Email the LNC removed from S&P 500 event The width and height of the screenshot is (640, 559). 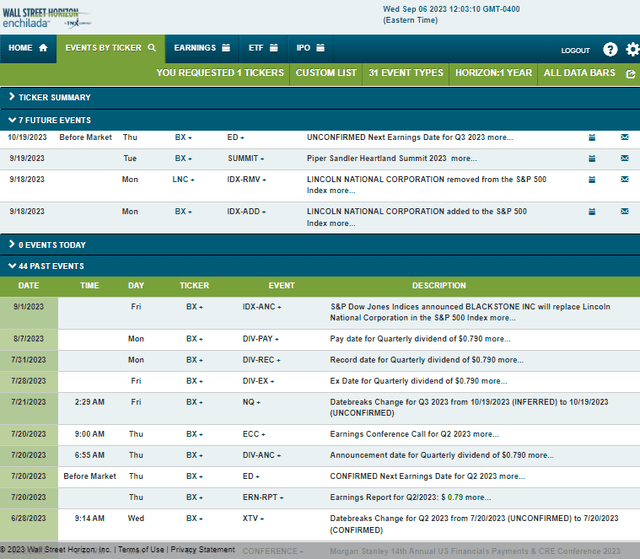click(624, 179)
